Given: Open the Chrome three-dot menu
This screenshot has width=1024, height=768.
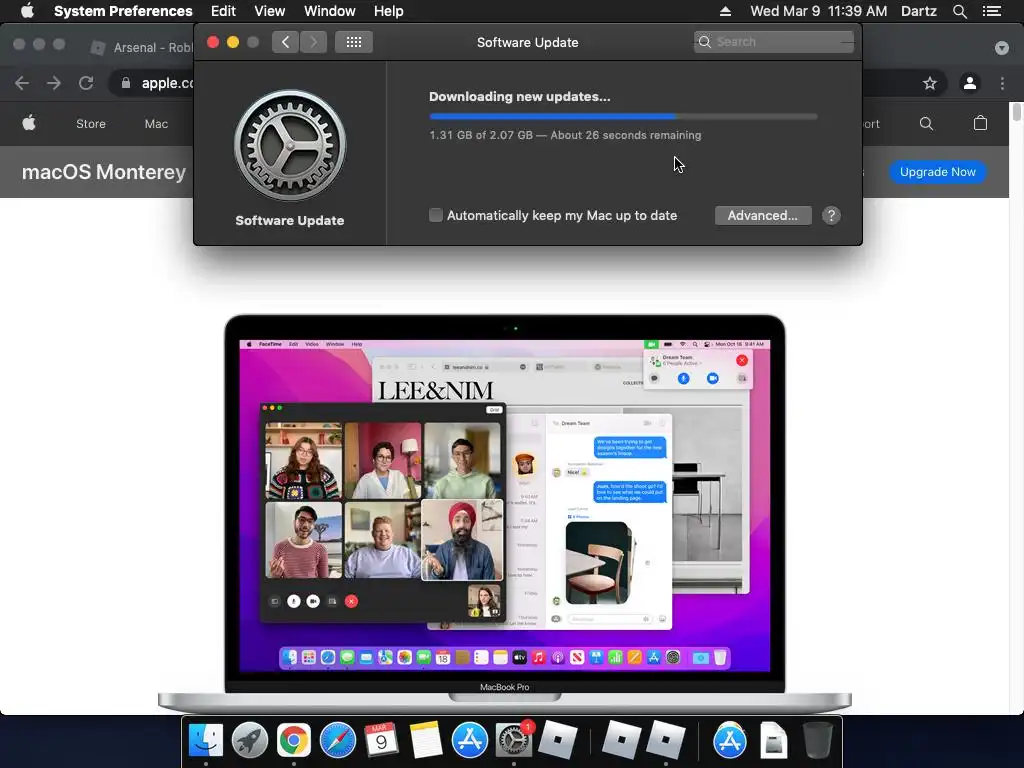Looking at the screenshot, I should click(x=1002, y=83).
